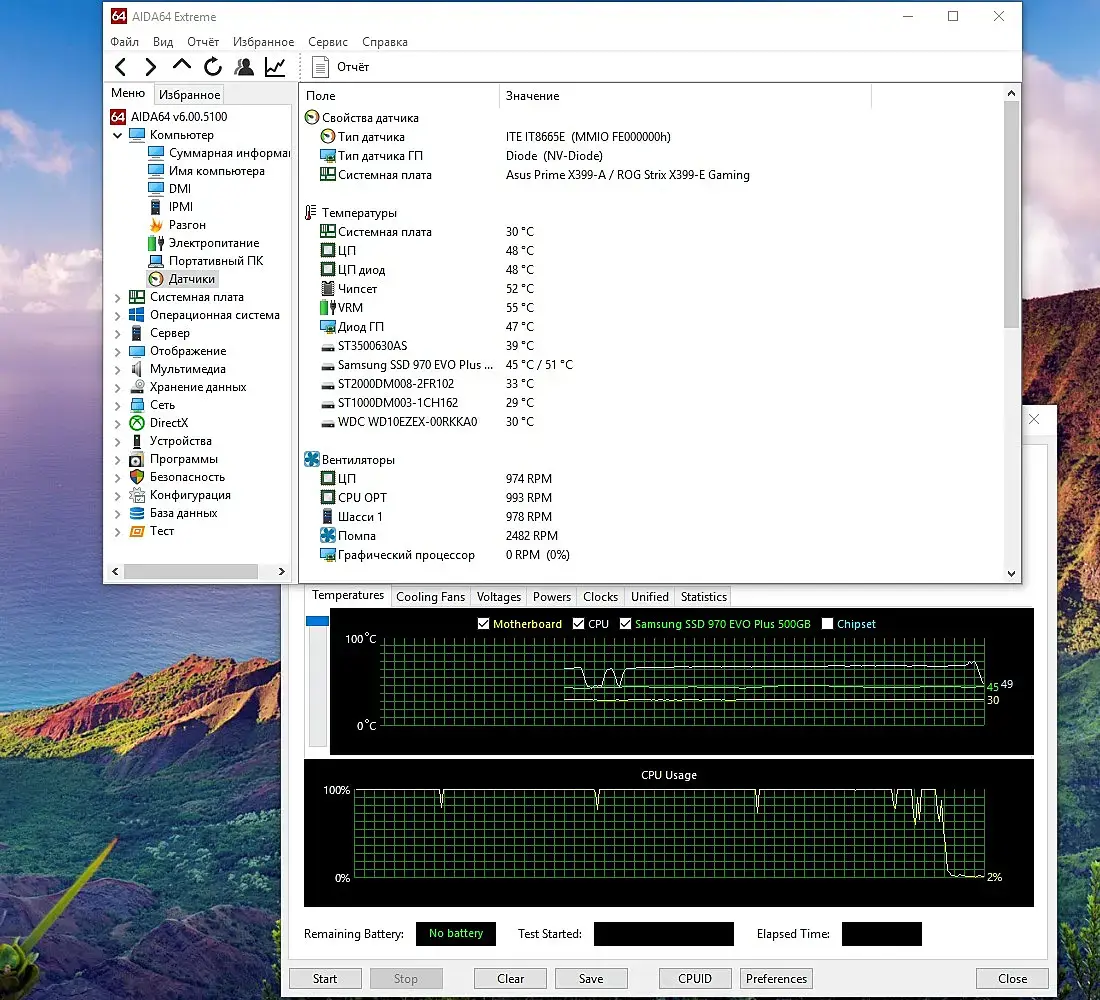The height and width of the screenshot is (1000, 1100).
Task: Switch to the Voltages tab
Action: pos(499,596)
